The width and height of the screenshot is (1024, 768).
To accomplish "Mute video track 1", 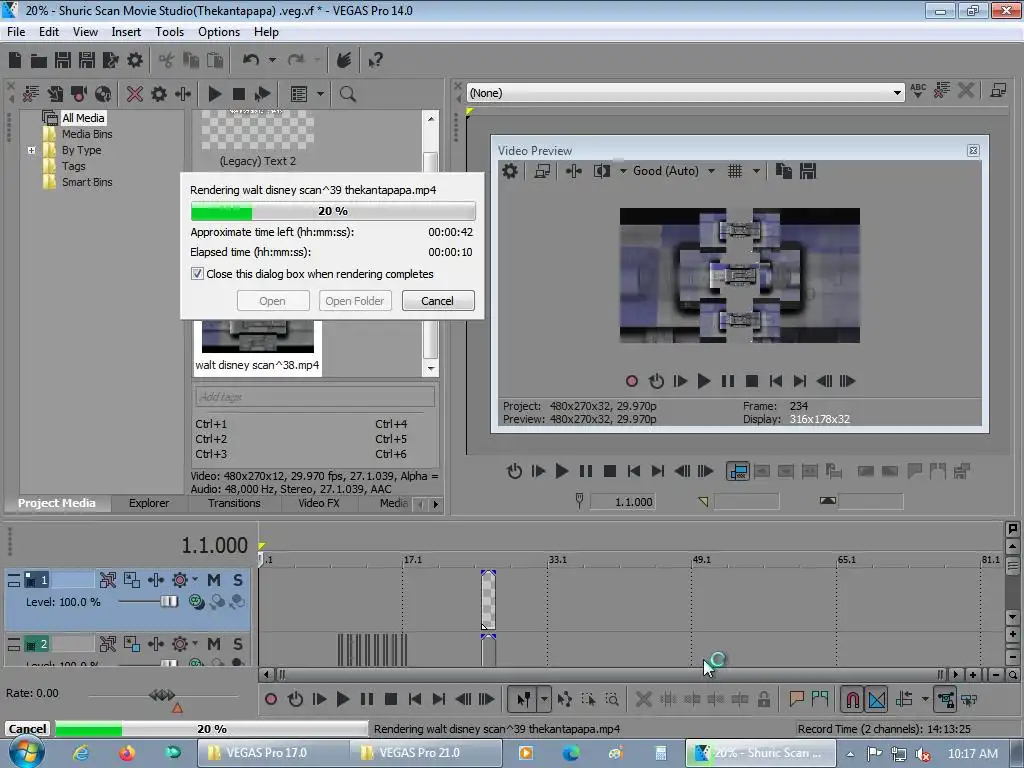I will (214, 579).
